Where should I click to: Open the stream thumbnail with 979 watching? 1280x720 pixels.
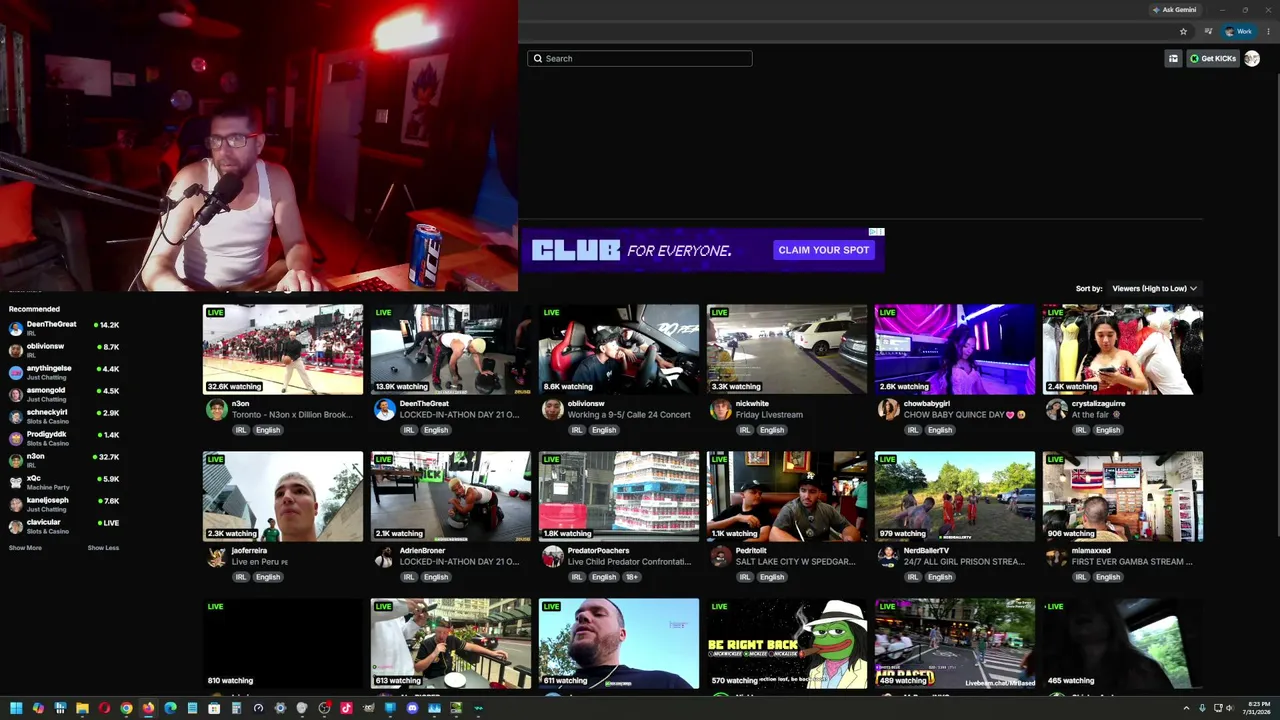click(x=955, y=496)
